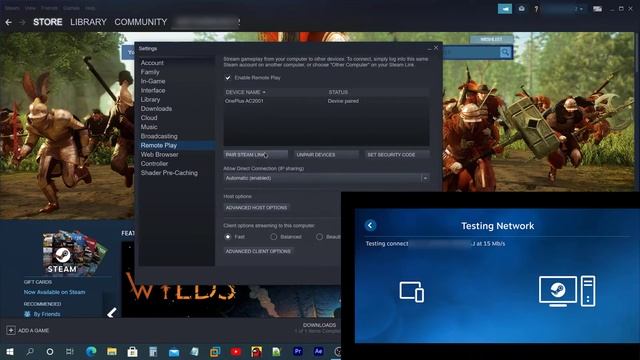The image size is (640, 360).
Task: Select Broadcasting in Settings sidebar
Action: (159, 136)
